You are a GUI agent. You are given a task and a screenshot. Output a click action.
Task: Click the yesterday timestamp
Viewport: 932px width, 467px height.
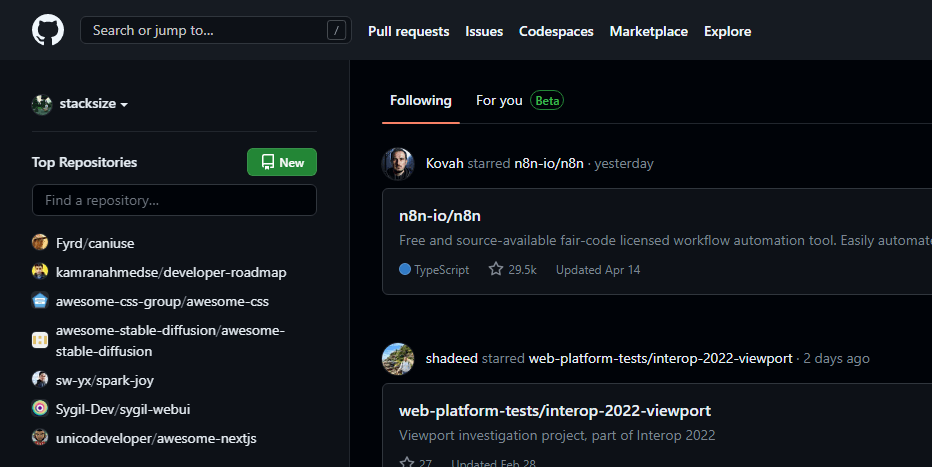click(624, 164)
